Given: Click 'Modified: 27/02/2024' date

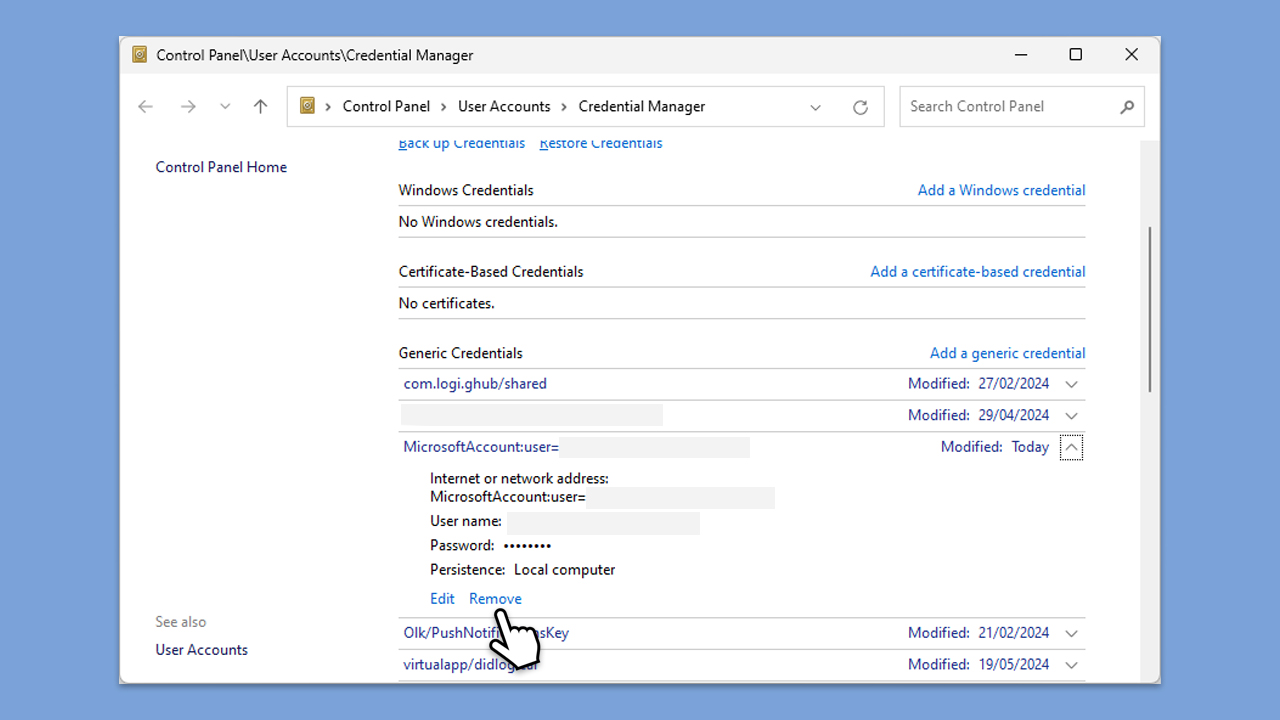Looking at the screenshot, I should (x=979, y=384).
